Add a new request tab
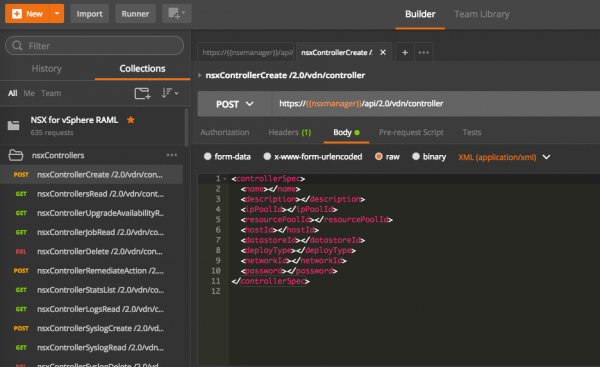Viewport: 600px width, 367px height. pos(405,52)
